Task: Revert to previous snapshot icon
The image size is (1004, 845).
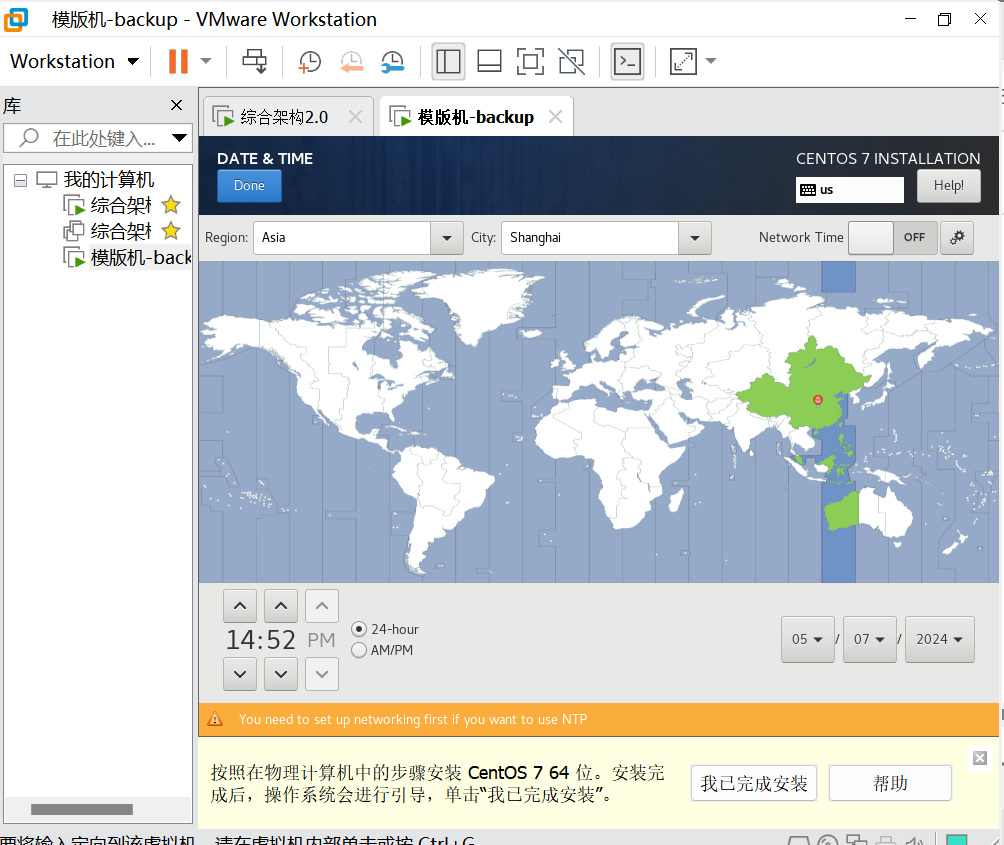Action: click(351, 61)
